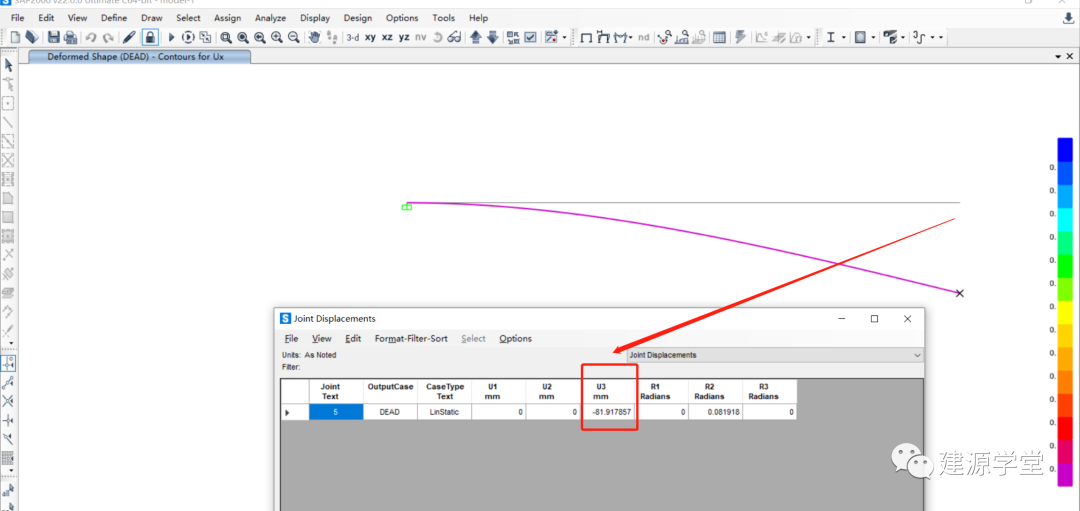Viewport: 1080px width, 511px height.
Task: Click the LinStatic CaseType cell
Action: coord(445,413)
